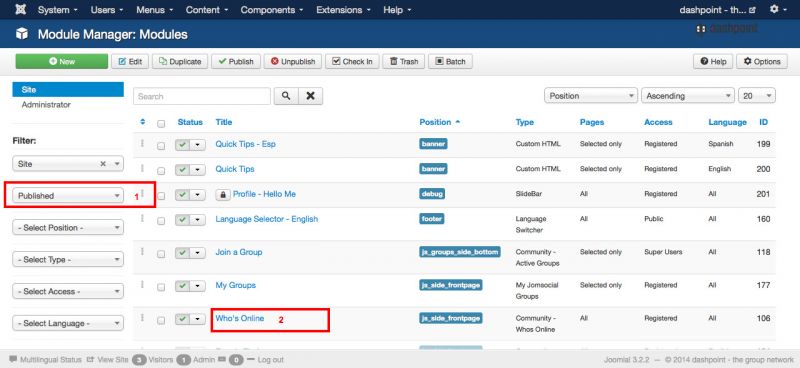Select Administrator in the sidebar
This screenshot has width=800, height=368.
tap(46, 105)
